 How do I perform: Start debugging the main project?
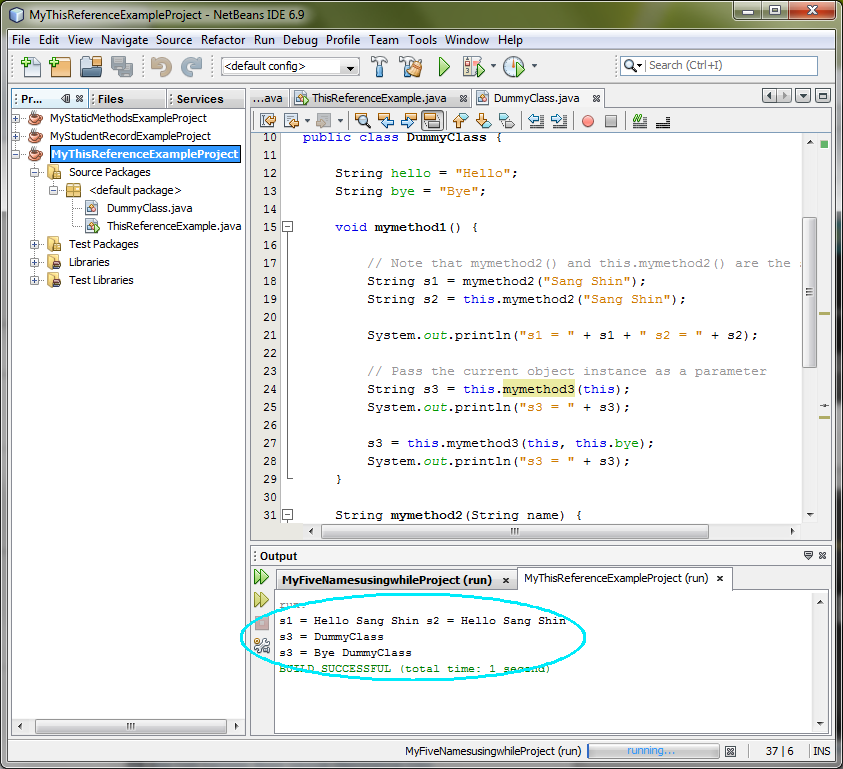tap(473, 66)
